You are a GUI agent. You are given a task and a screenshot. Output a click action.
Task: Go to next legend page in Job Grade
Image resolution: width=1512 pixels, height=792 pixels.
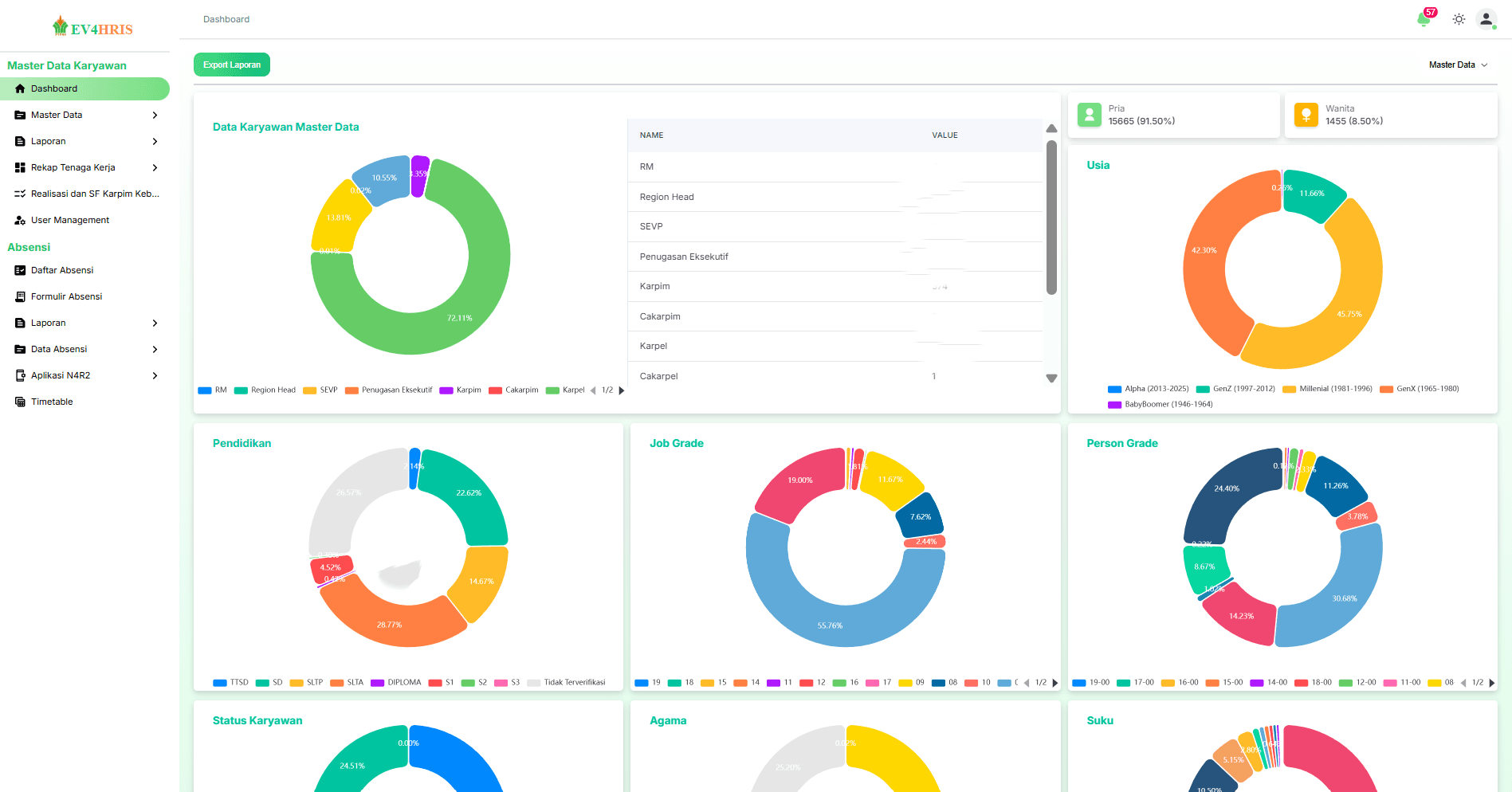(1055, 683)
